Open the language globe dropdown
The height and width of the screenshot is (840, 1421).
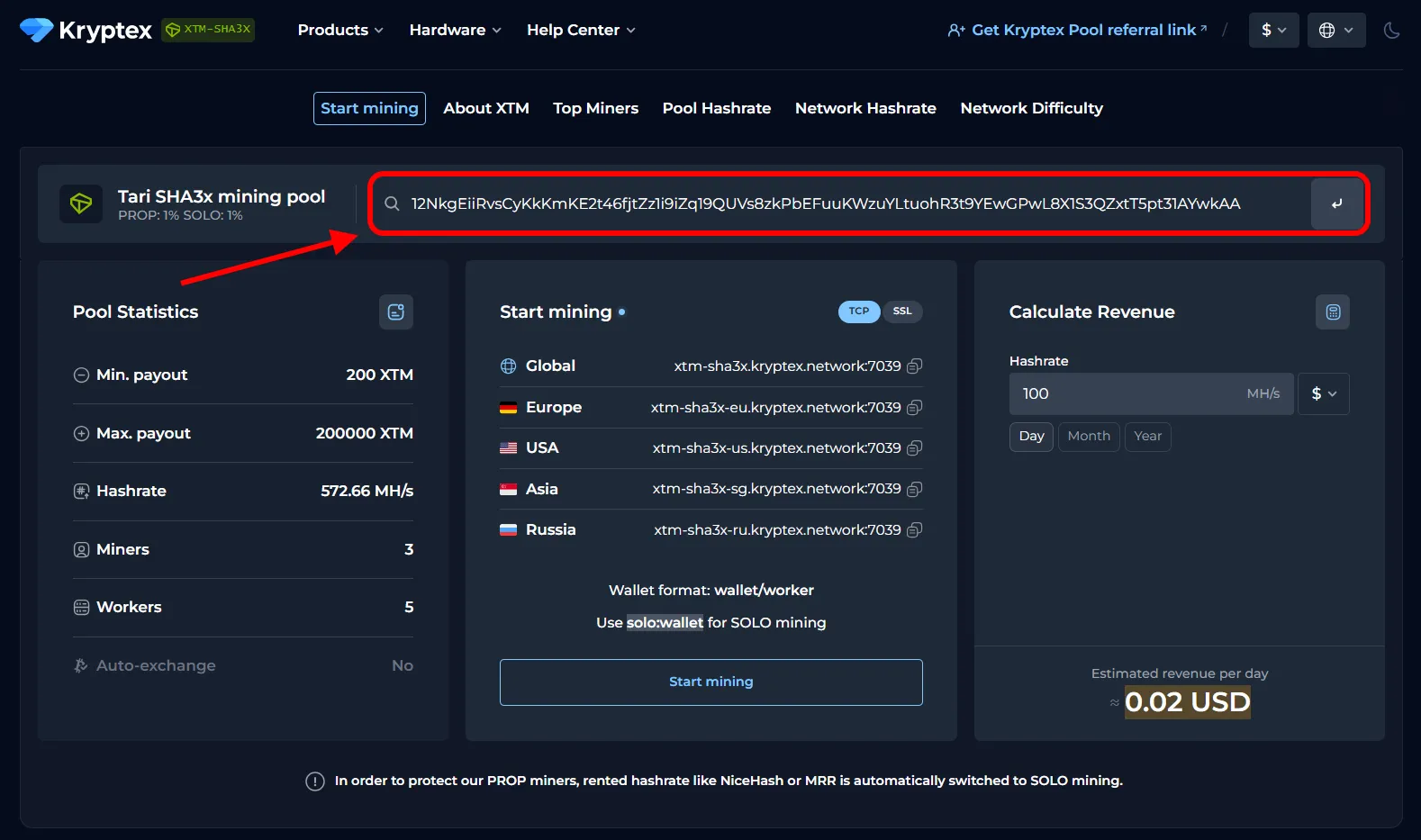[1335, 31]
